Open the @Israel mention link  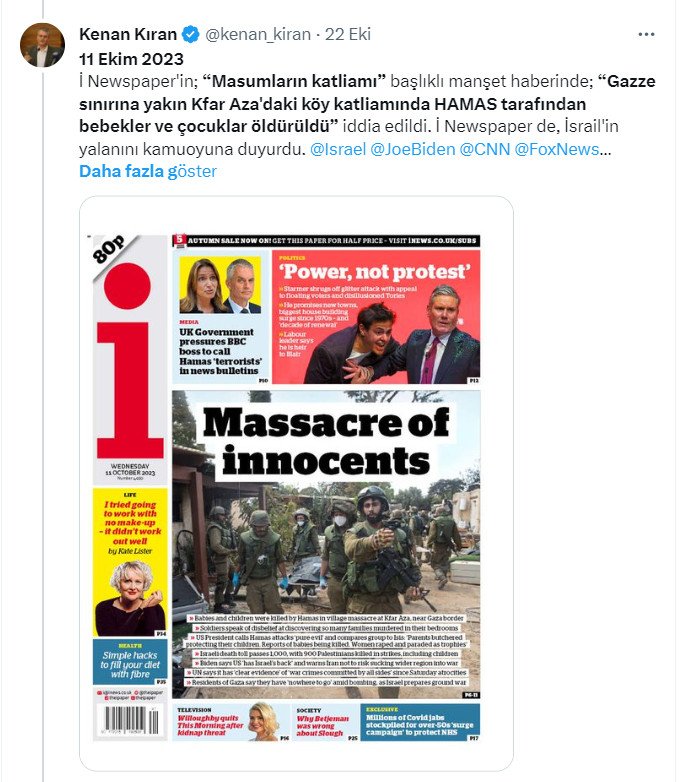click(338, 149)
